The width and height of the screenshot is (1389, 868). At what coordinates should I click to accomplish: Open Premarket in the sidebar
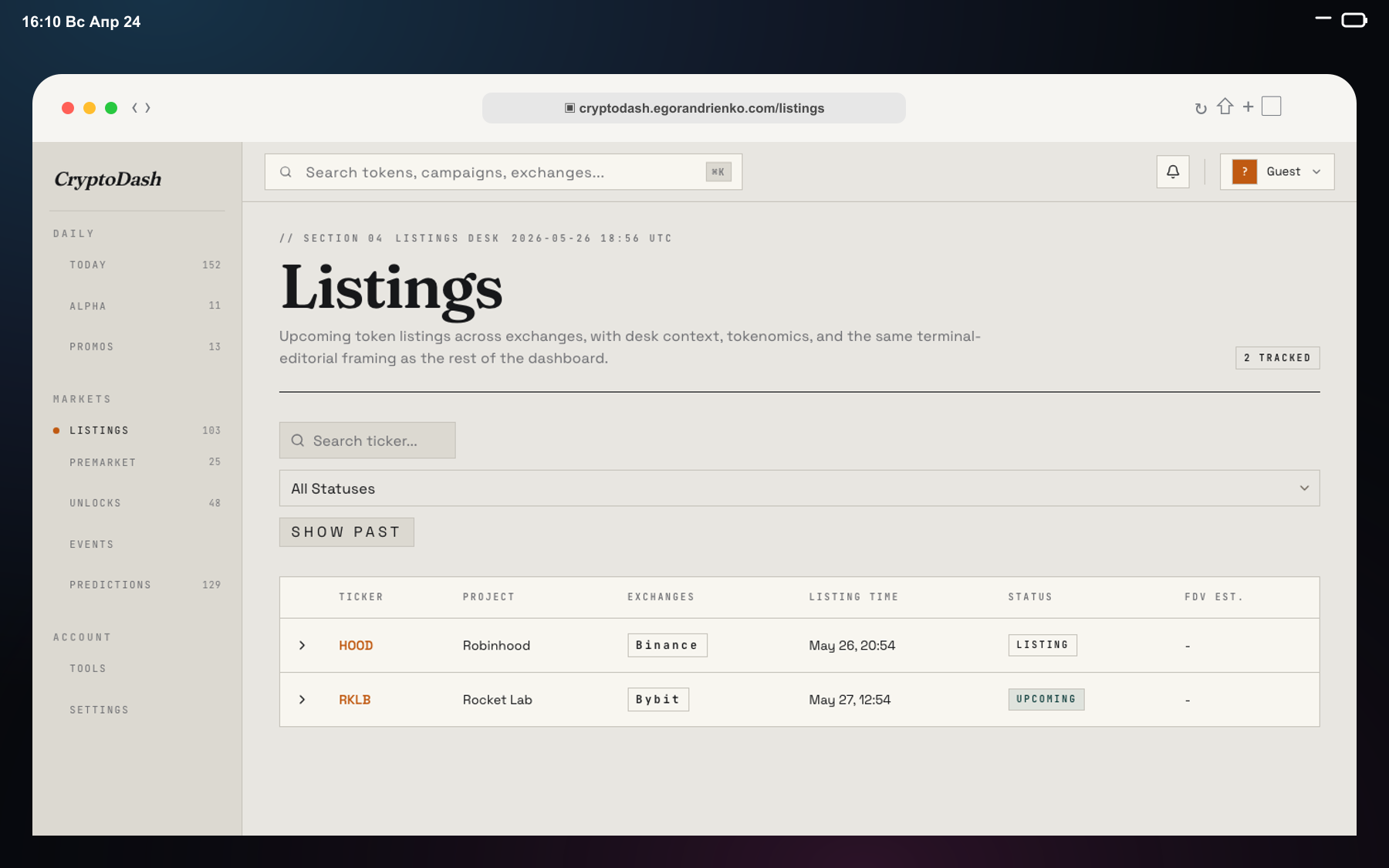(137, 462)
